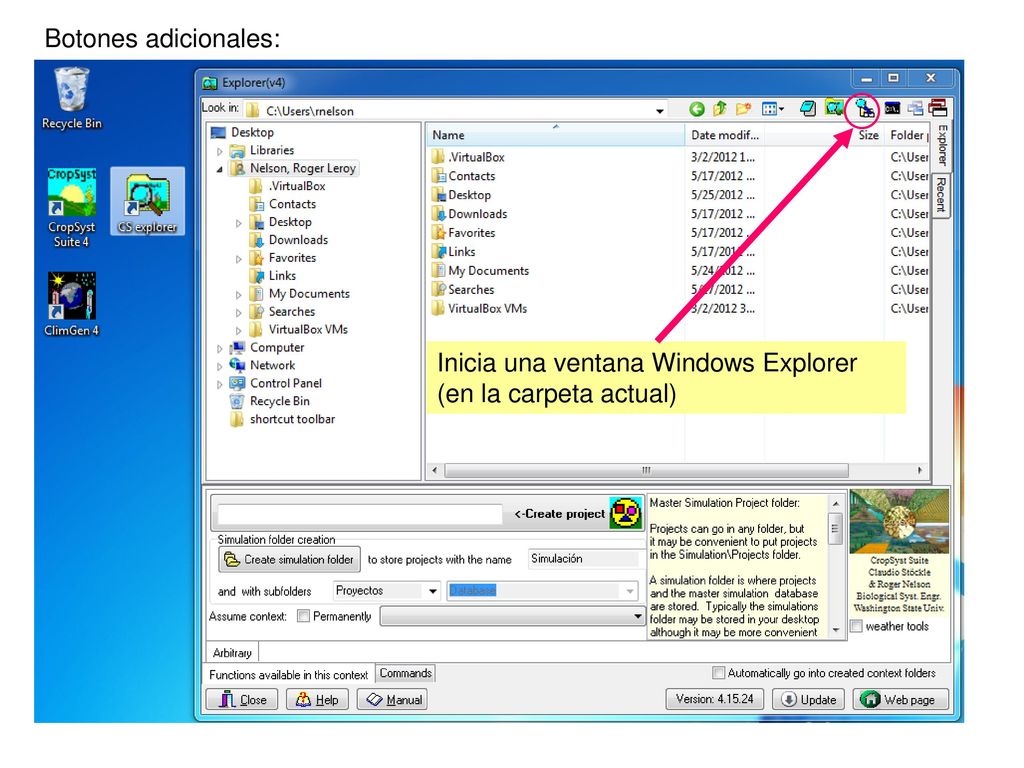Select CropSyst Suite 4 desktop shortcut
The height and width of the screenshot is (768, 1024).
(71, 208)
